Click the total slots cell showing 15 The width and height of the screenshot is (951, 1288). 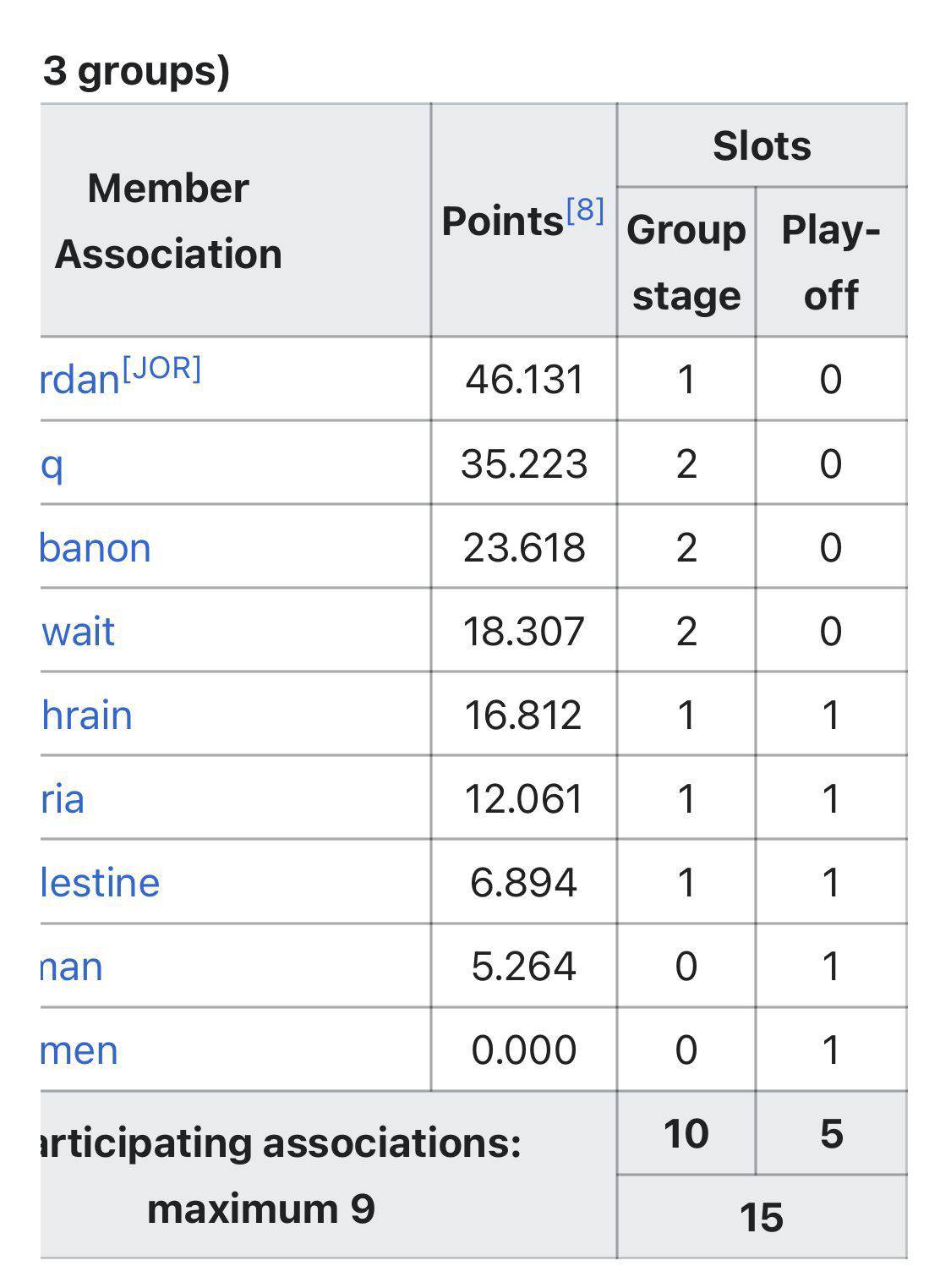tap(762, 1218)
